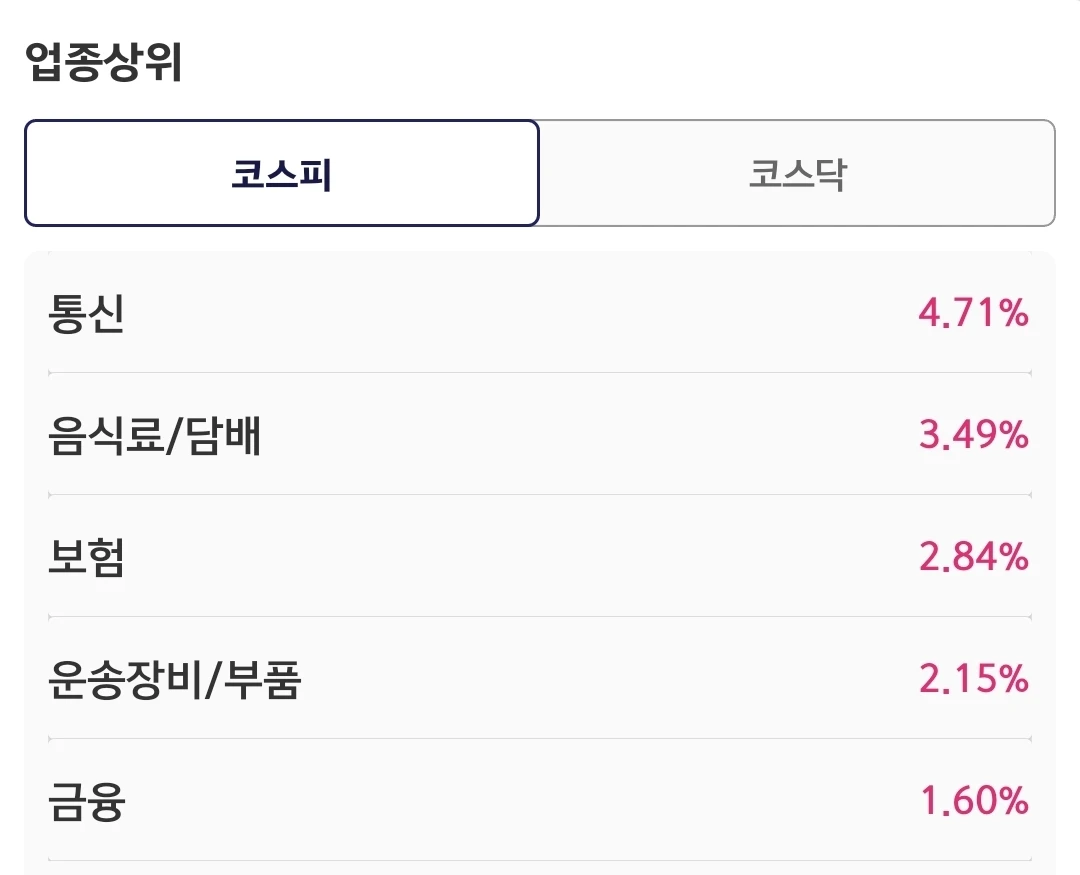The image size is (1080, 875).
Task: Select the 통신 label text
Action: [86, 313]
